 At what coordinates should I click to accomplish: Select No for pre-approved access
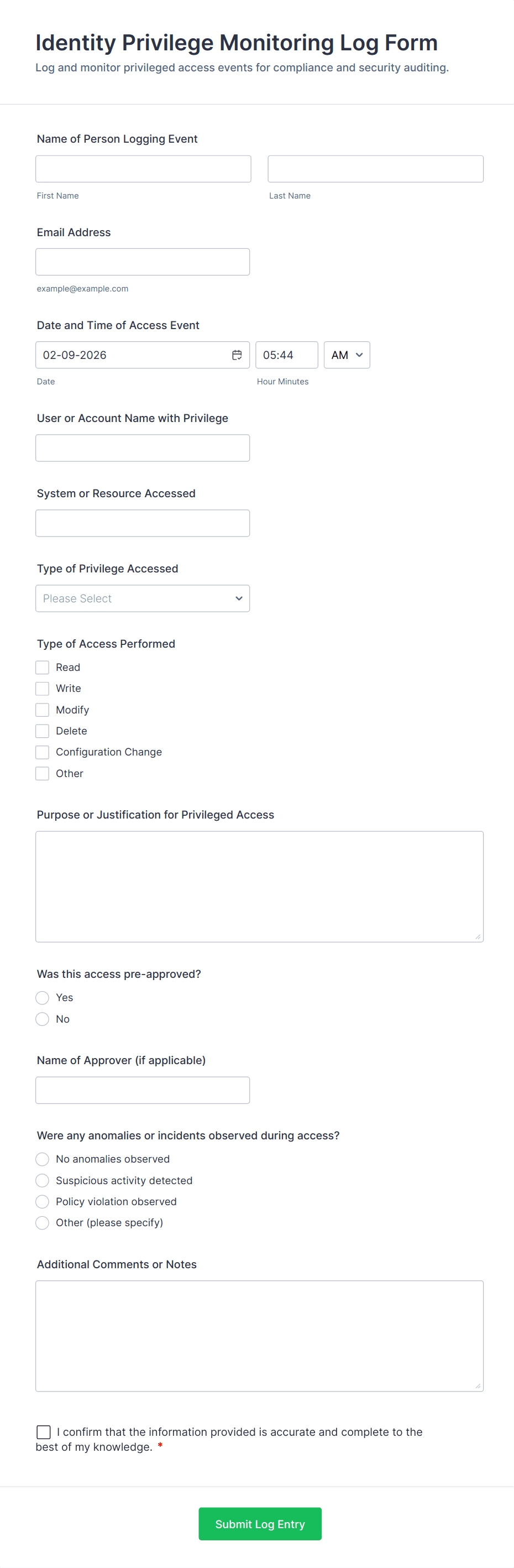tap(42, 1018)
